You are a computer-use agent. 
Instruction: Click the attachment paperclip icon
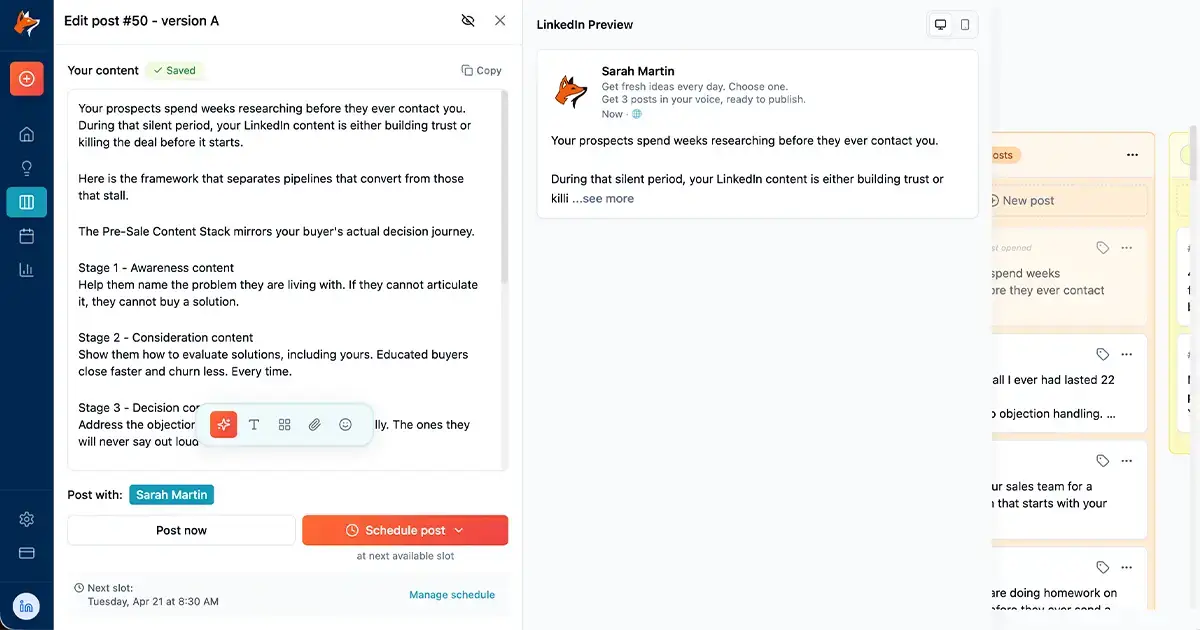pos(314,424)
